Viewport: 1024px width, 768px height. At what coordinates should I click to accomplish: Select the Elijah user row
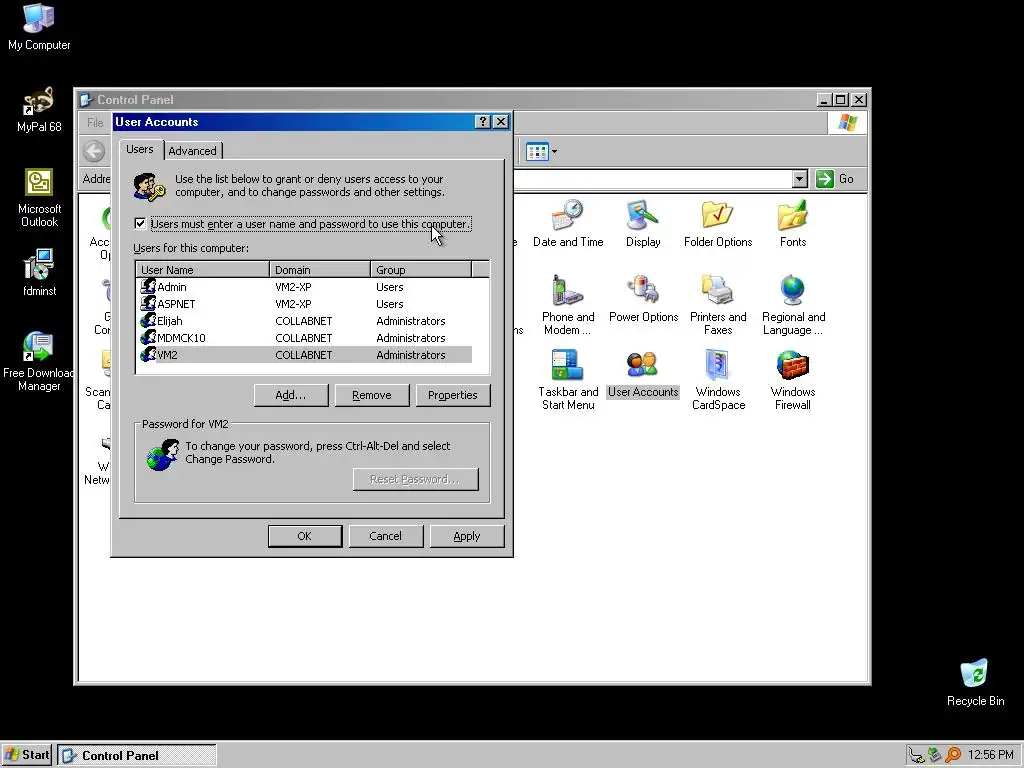tap(304, 321)
